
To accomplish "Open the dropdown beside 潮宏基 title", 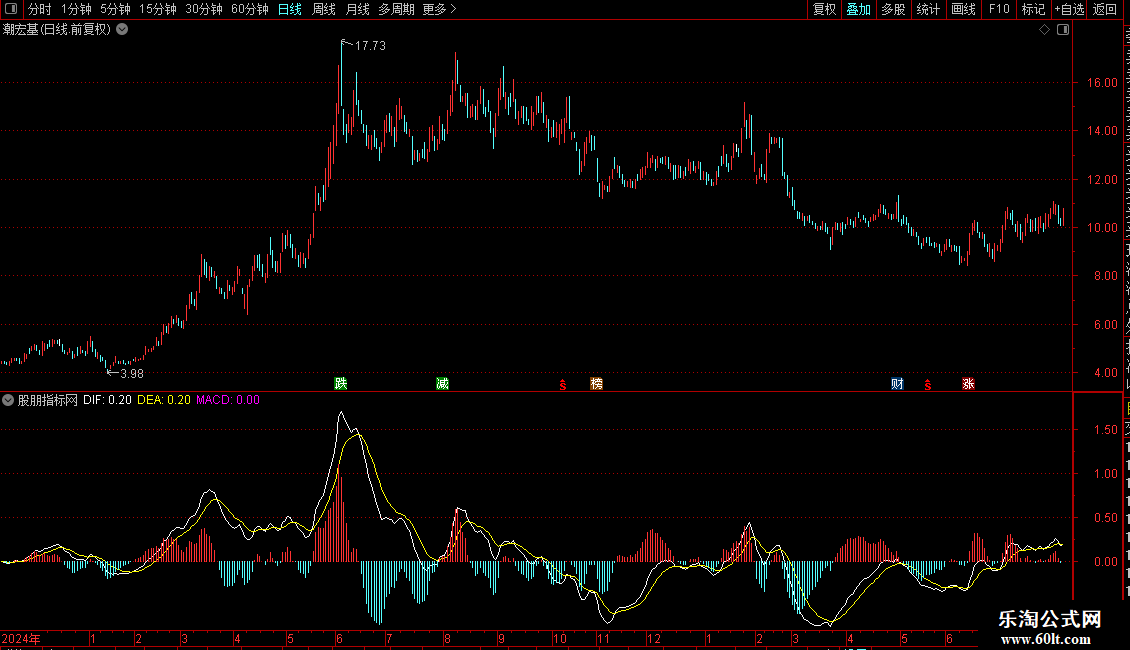I will pyautogui.click(x=123, y=30).
